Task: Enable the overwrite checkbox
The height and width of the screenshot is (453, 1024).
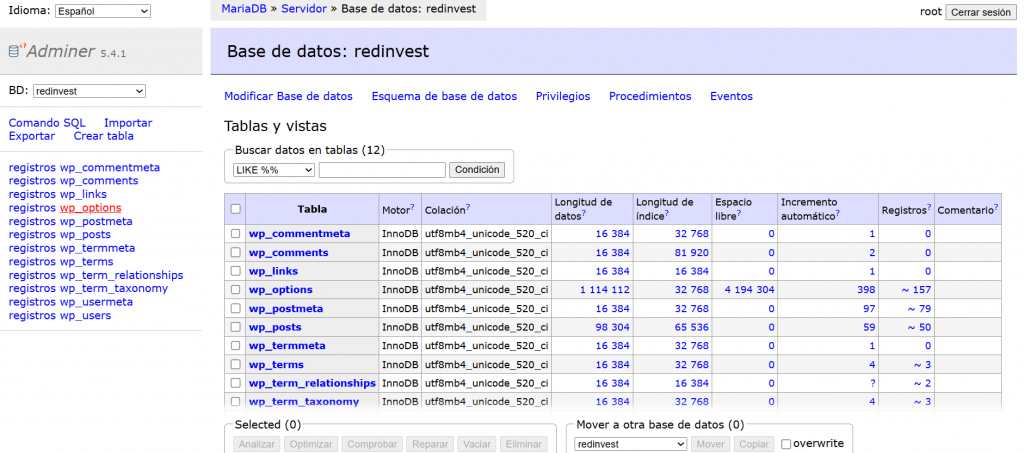Action: click(786, 443)
